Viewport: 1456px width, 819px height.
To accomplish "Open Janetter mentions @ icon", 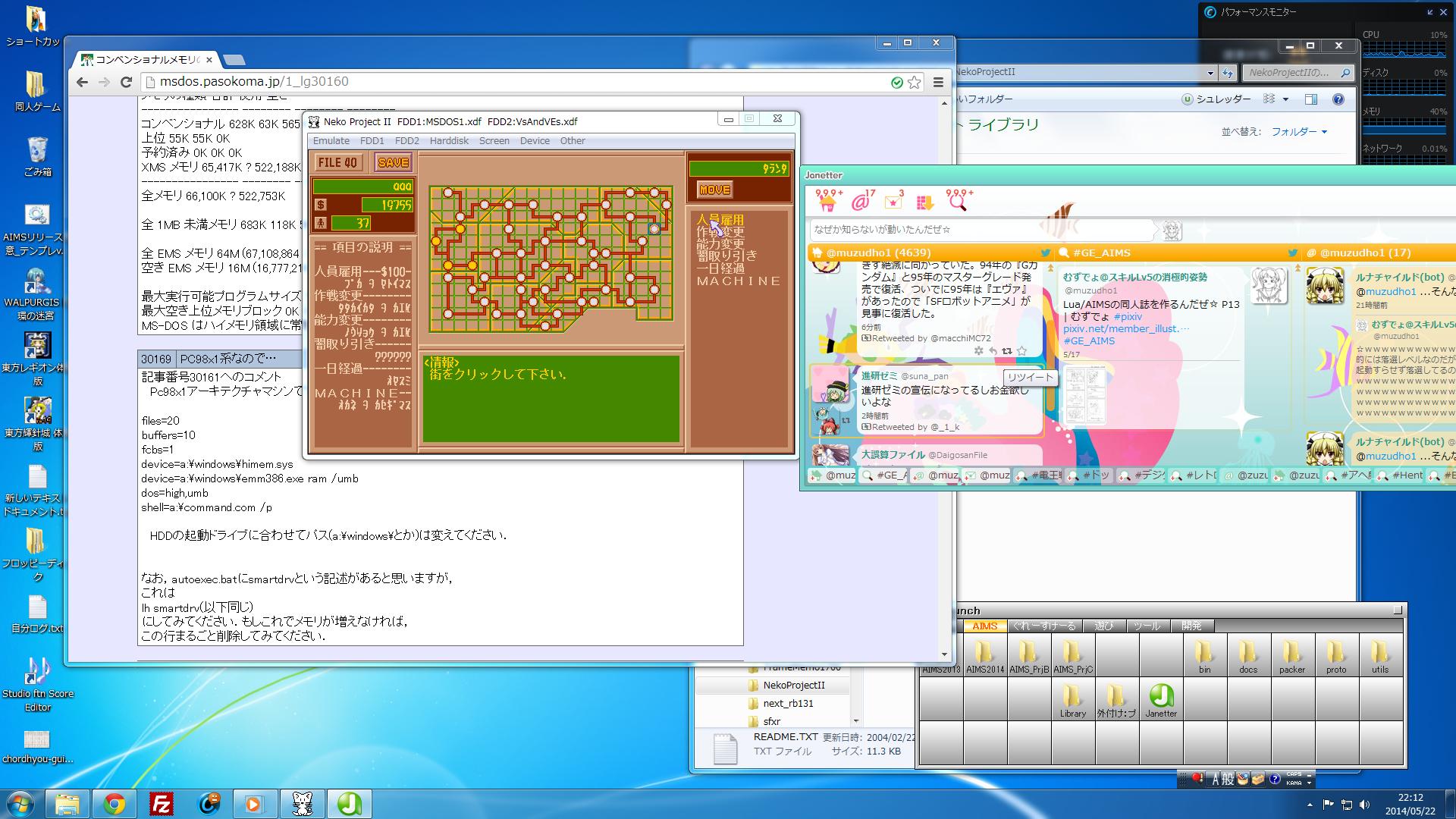I will coord(860,202).
